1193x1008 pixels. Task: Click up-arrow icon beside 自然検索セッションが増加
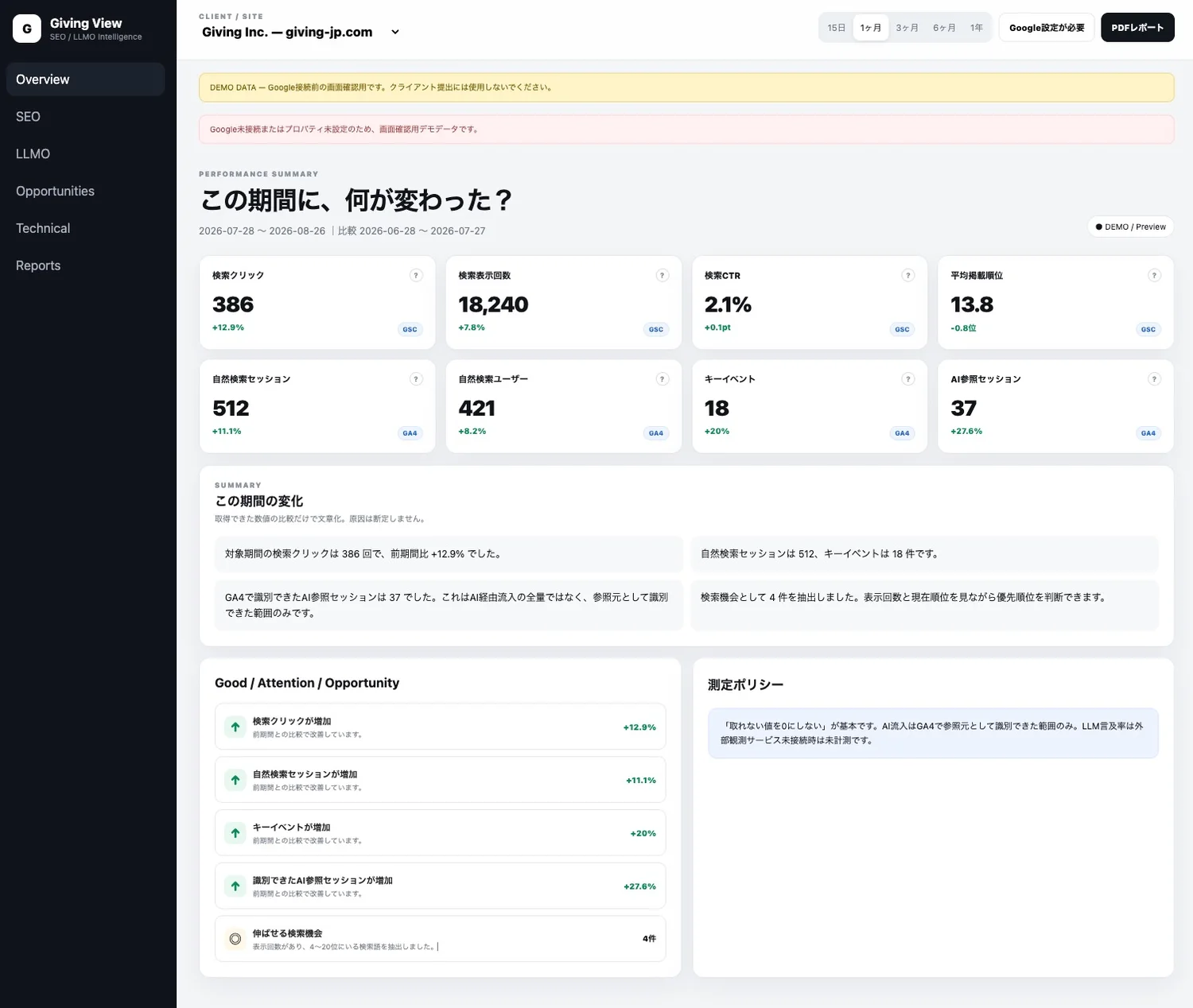pyautogui.click(x=235, y=780)
